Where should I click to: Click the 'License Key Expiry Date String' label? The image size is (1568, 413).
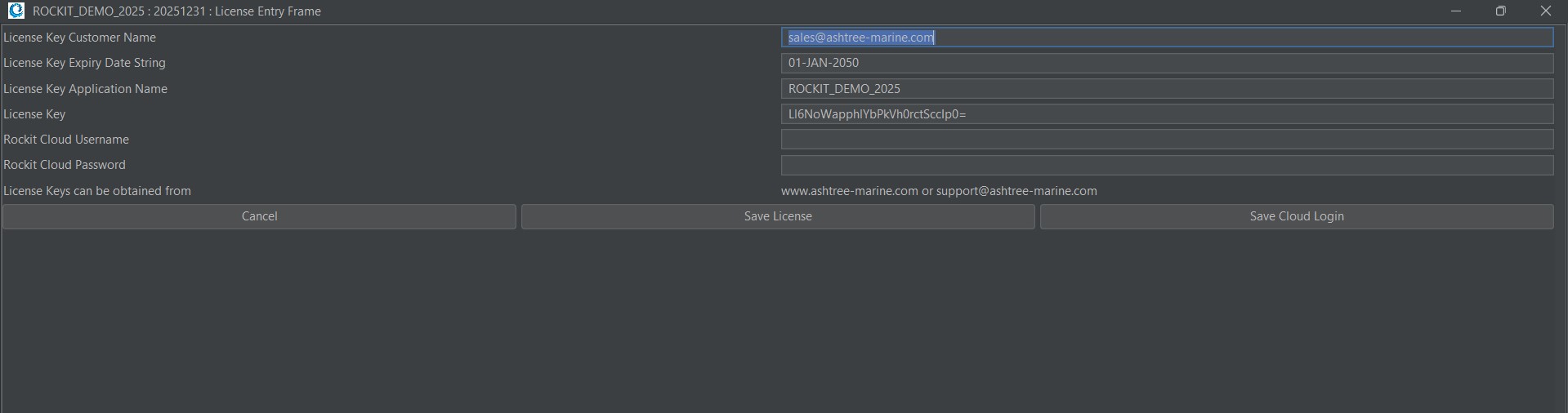84,63
